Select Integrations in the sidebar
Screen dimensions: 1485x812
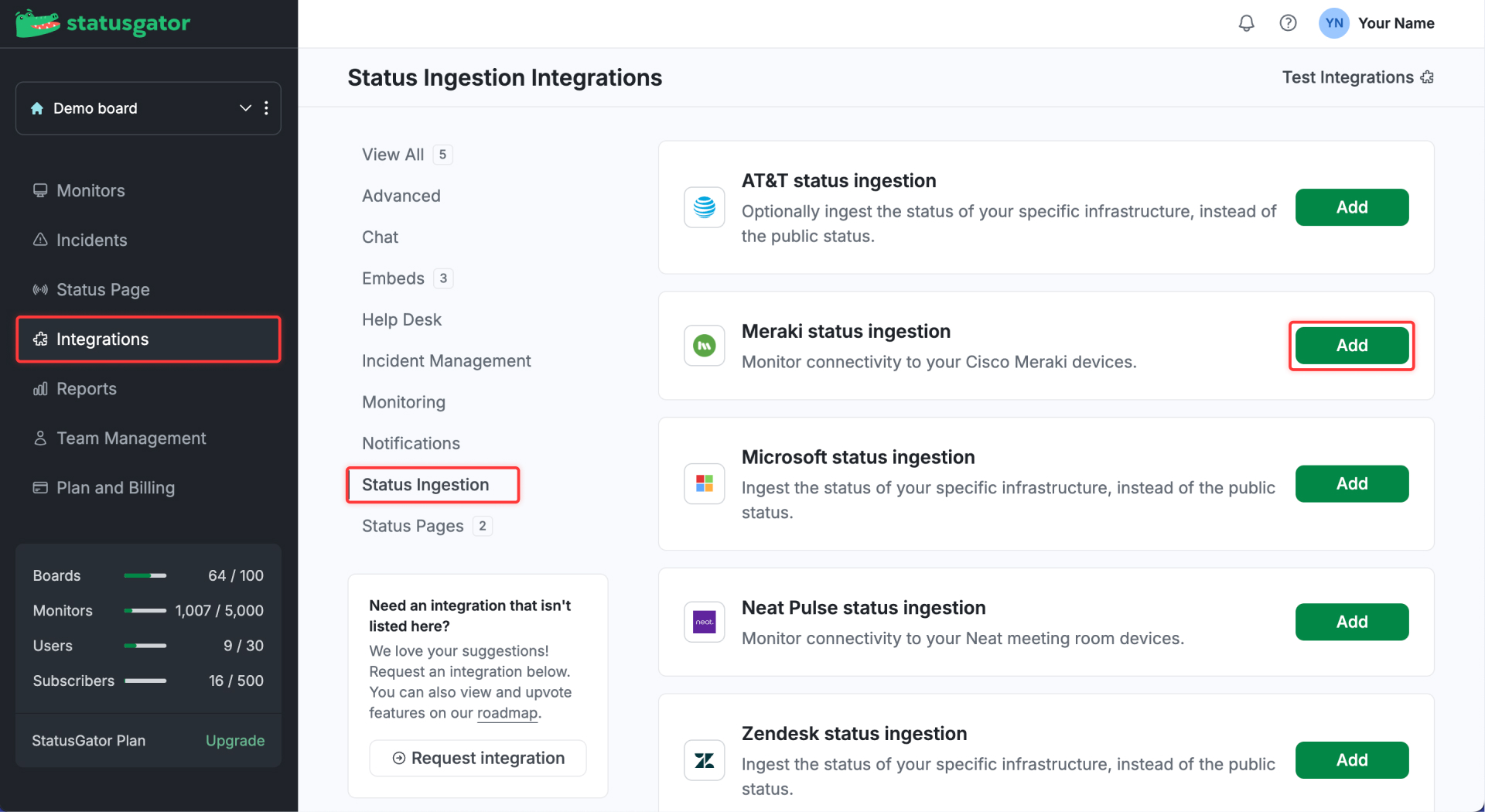148,339
